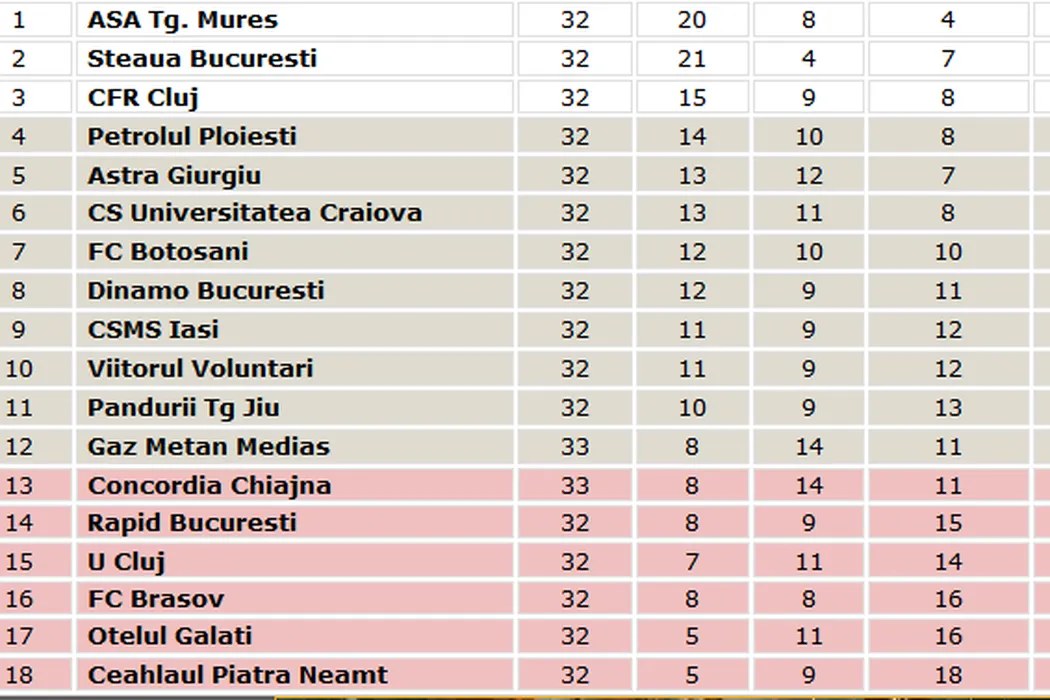Click the Rapid Bucuresti team name

pyautogui.click(x=192, y=523)
